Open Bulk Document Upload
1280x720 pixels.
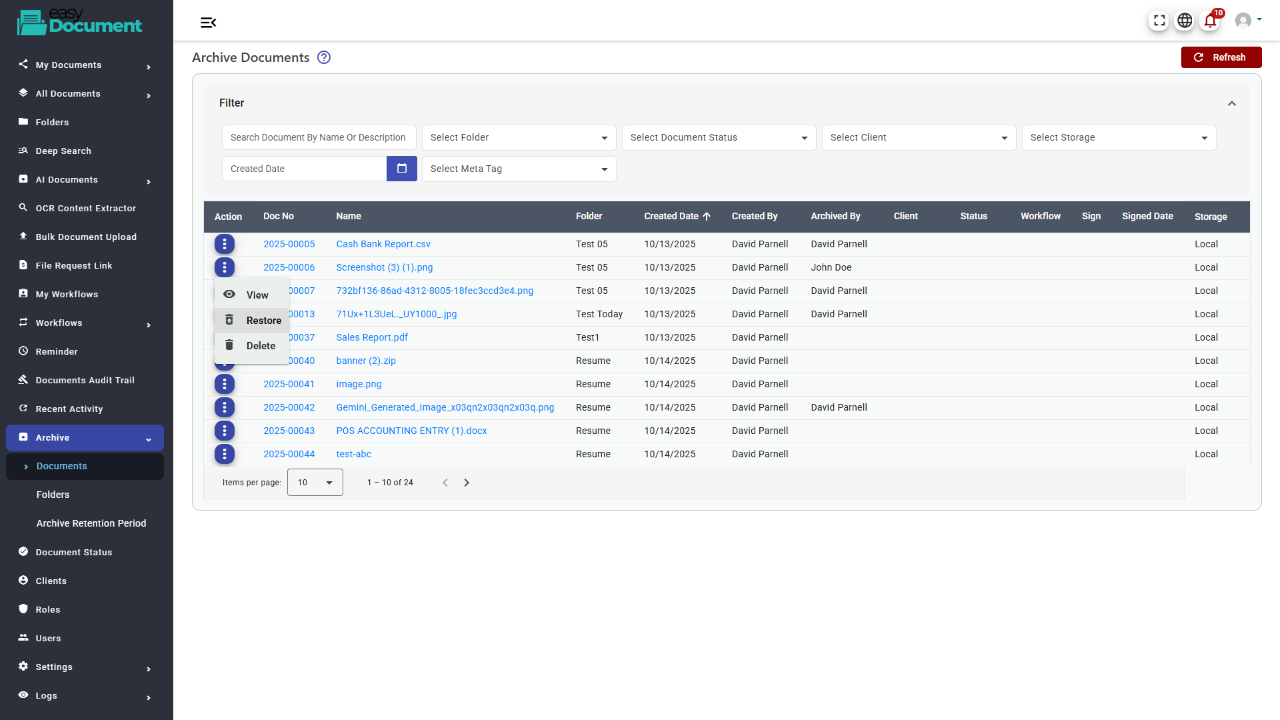85,237
